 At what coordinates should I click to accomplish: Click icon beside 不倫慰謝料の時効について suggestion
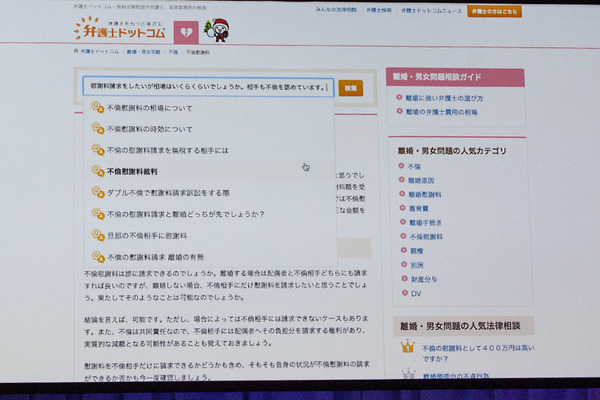pyautogui.click(x=97, y=129)
